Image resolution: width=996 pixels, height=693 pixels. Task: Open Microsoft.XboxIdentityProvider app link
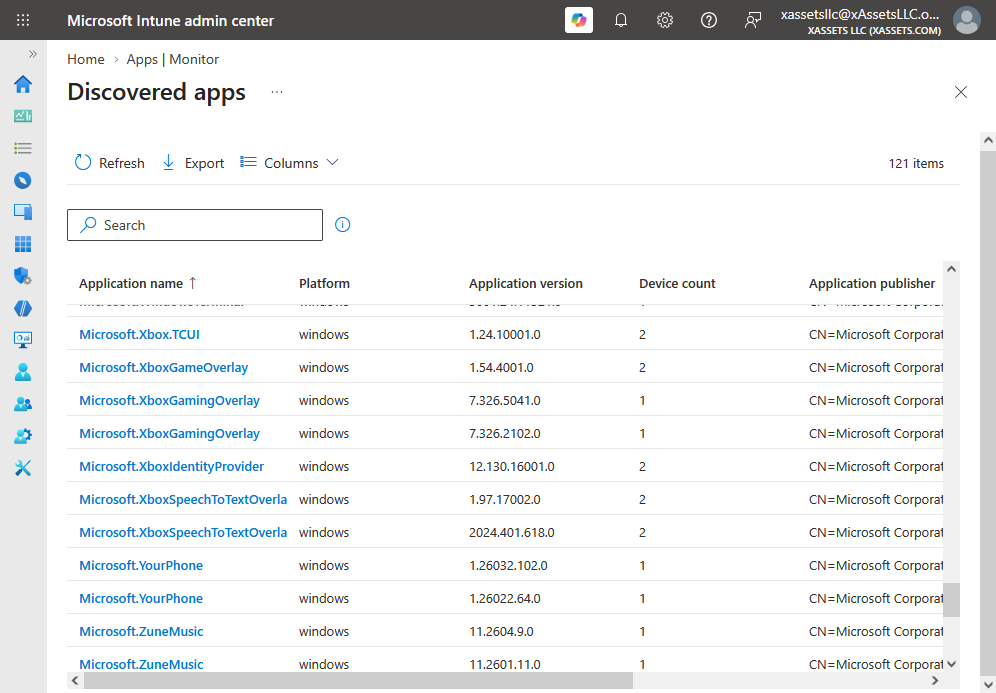(172, 466)
